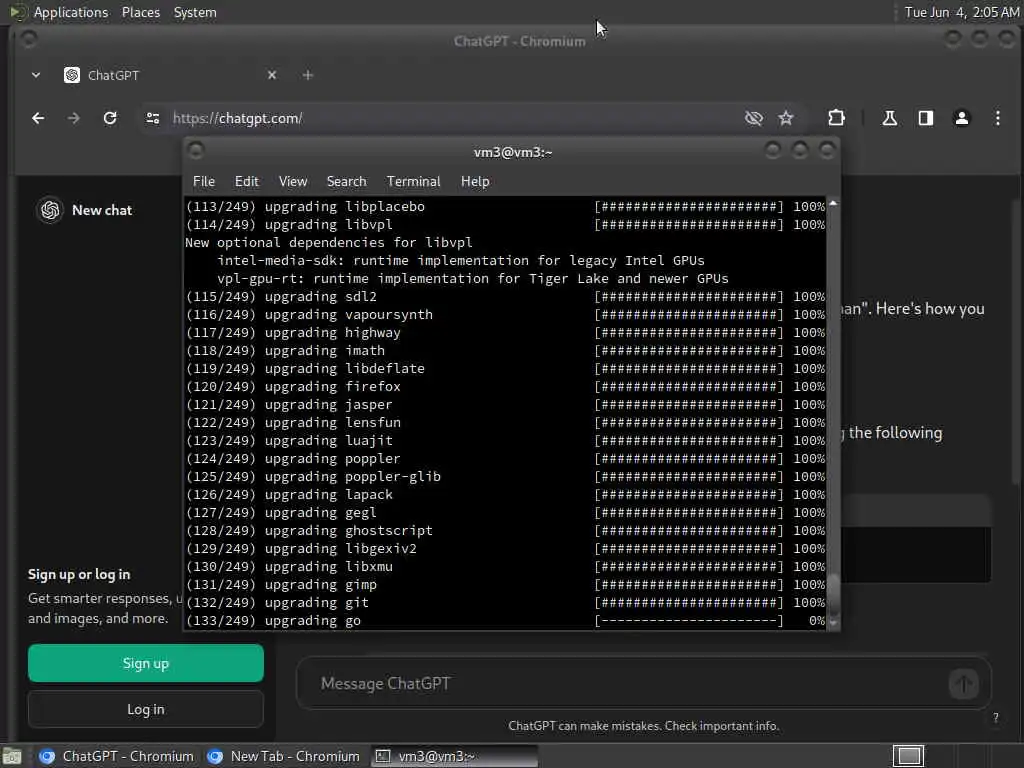
Task: Click the green Sign up button
Action: (146, 664)
